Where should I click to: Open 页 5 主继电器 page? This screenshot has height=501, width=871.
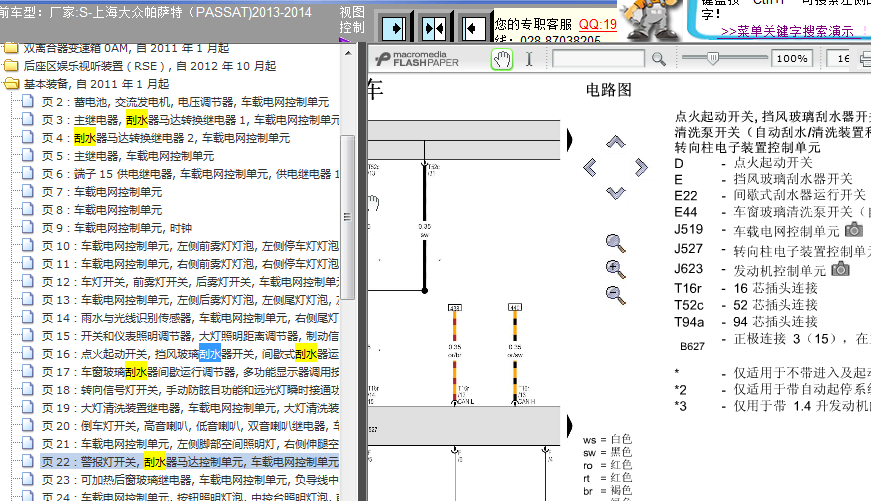click(128, 156)
